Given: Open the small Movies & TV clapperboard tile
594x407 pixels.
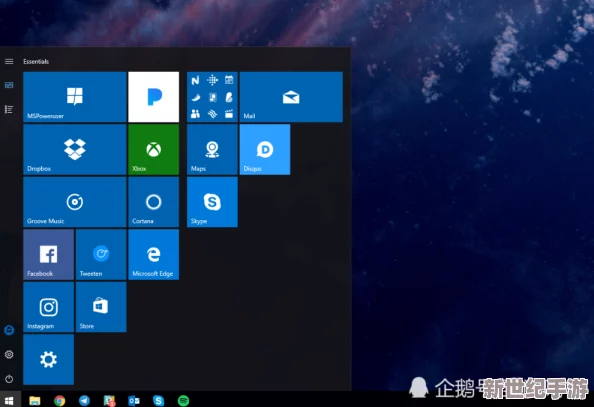Looking at the screenshot, I should pos(229,114).
